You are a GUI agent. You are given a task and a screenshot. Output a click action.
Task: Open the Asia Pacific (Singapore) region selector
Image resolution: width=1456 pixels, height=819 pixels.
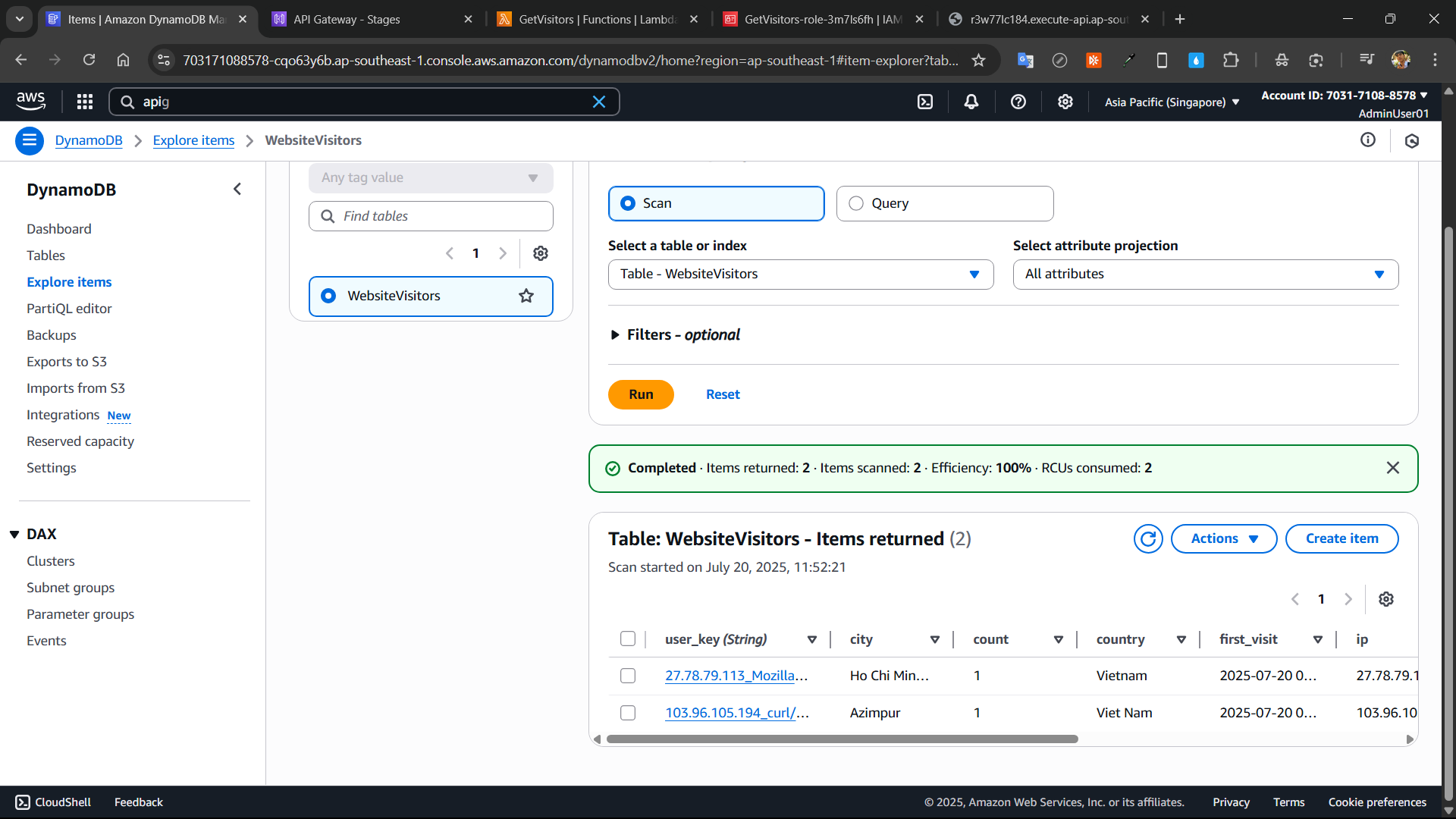coord(1172,102)
